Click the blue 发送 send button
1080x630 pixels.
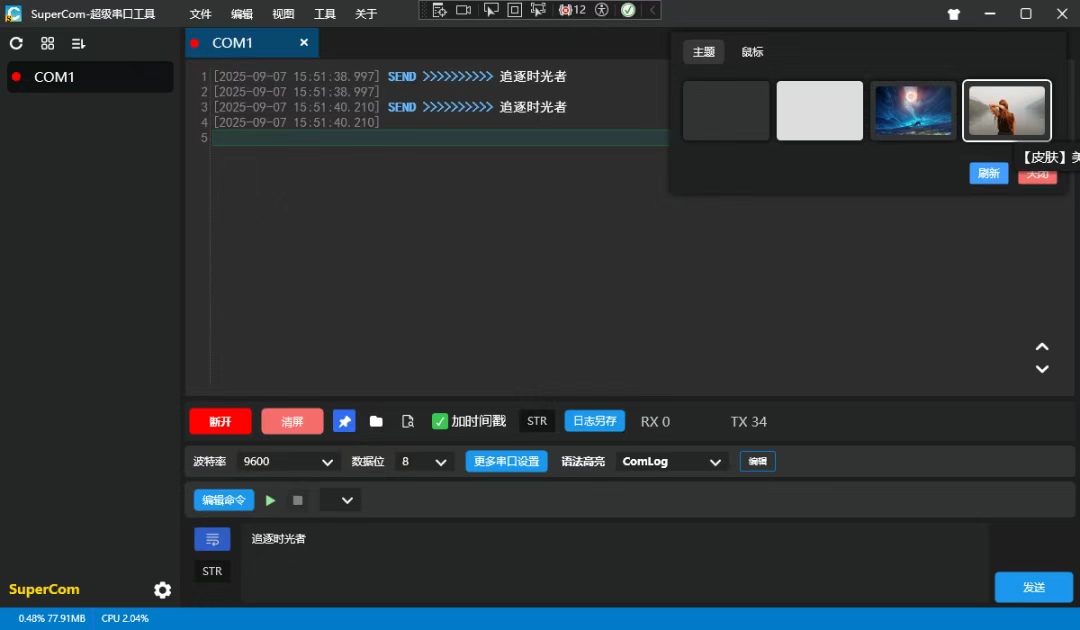pos(1033,587)
